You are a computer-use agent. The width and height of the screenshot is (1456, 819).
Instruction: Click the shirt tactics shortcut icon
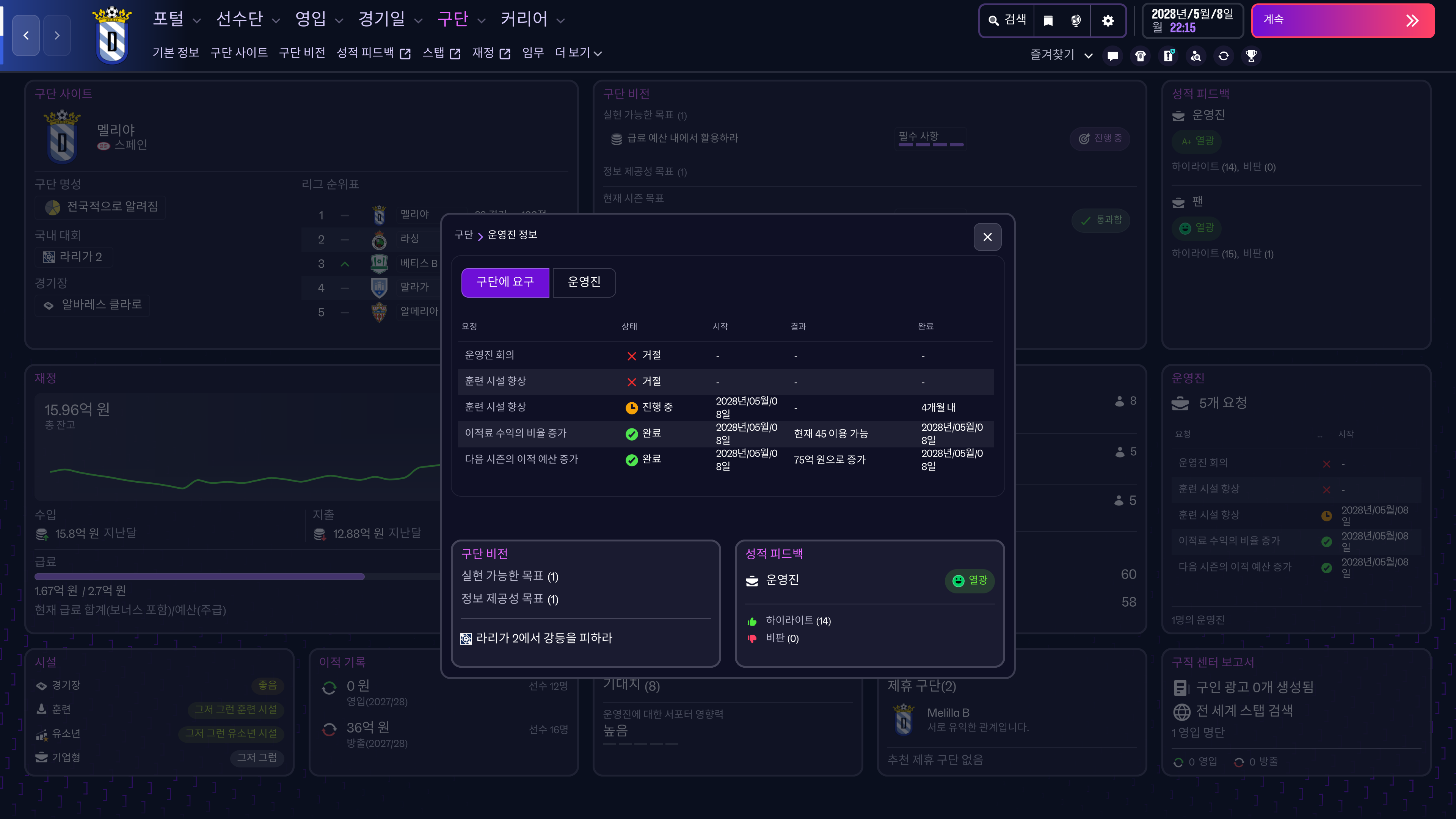(1141, 56)
